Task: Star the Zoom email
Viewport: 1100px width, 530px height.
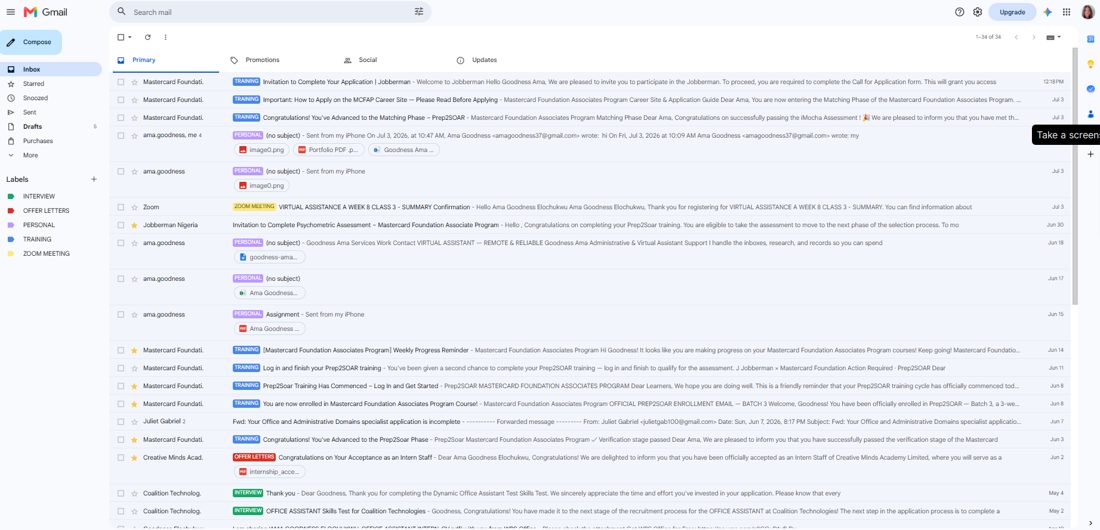Action: pyautogui.click(x=134, y=207)
